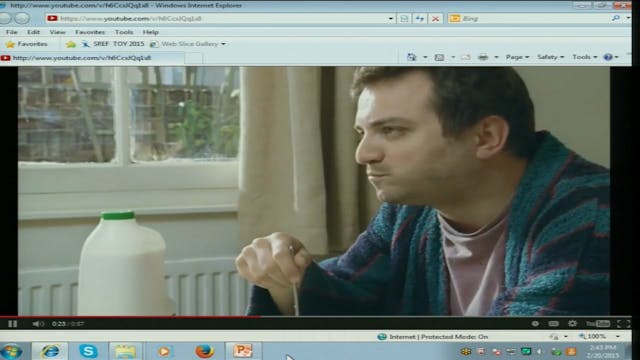640x360 pixels.
Task: Mute the video volume speaker icon
Action: [x=38, y=324]
